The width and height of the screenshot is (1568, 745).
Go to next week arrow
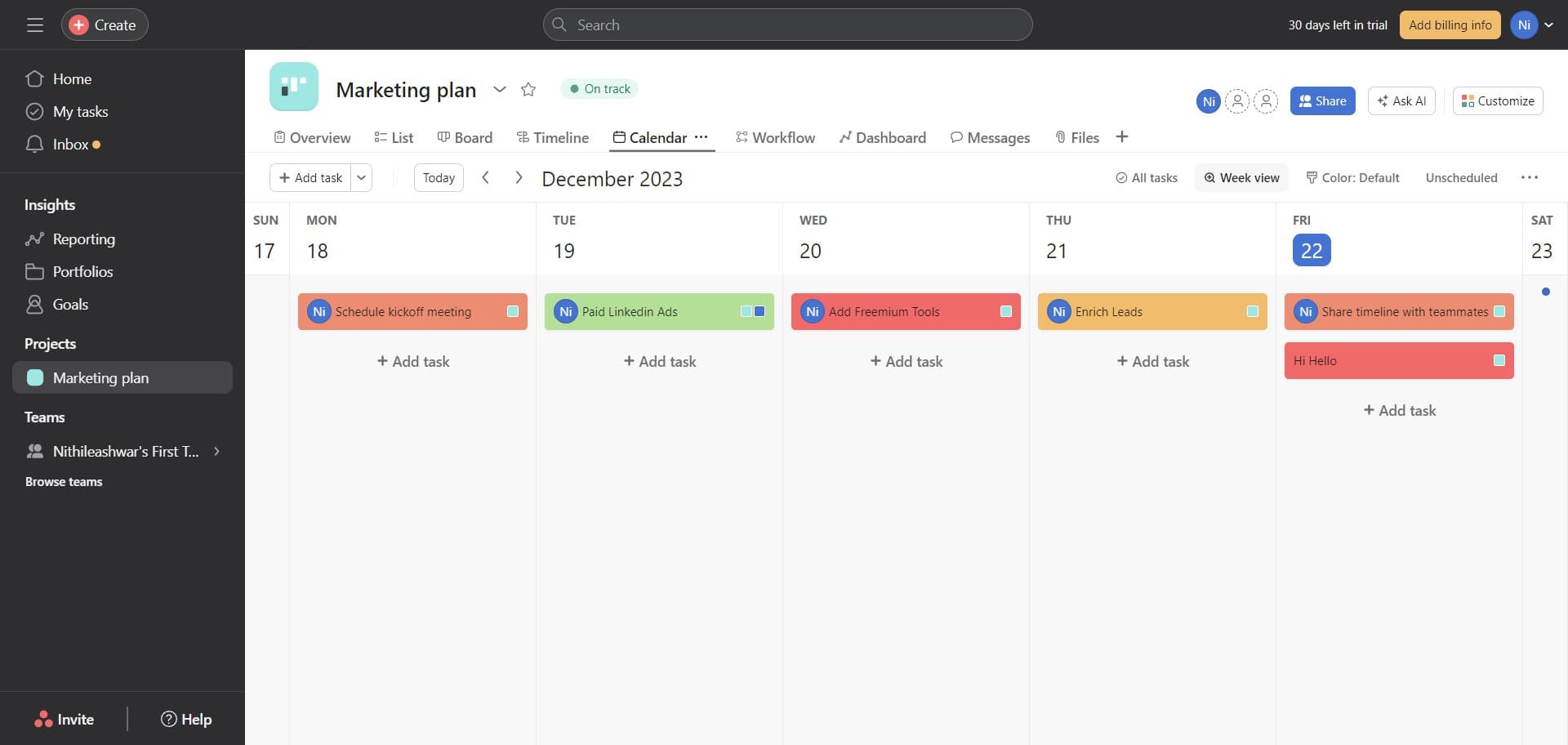click(x=519, y=177)
